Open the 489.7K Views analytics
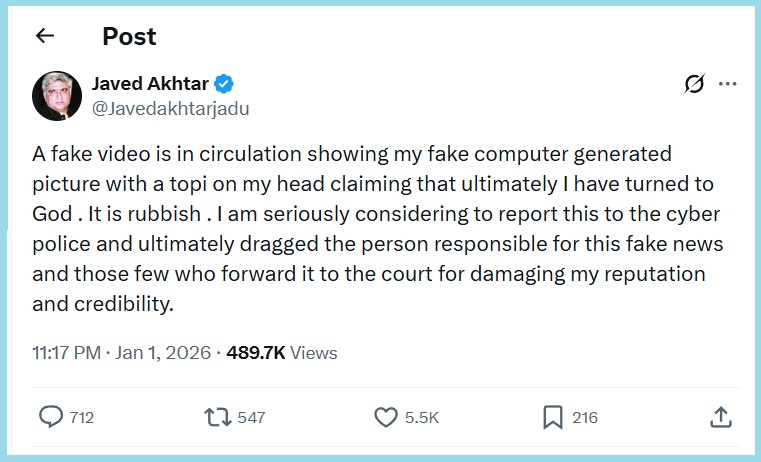Image resolution: width=761 pixels, height=462 pixels. [x=282, y=353]
